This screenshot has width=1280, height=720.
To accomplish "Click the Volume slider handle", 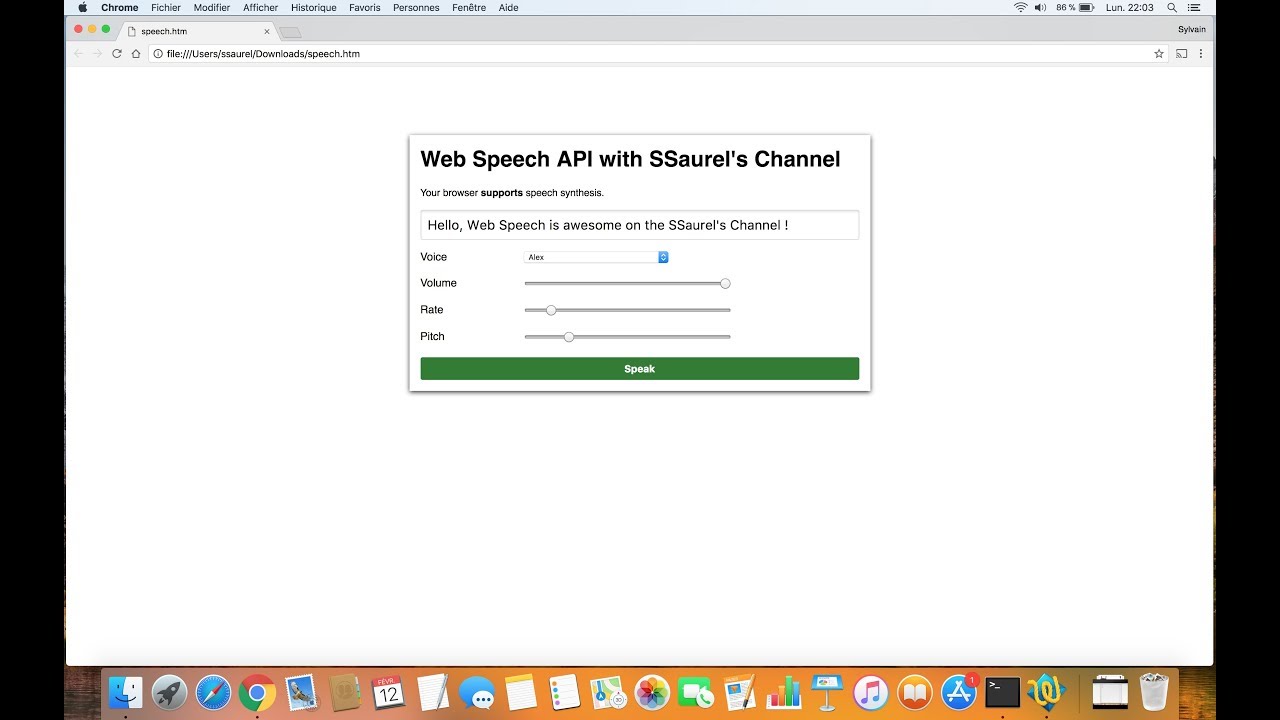I will coord(726,283).
